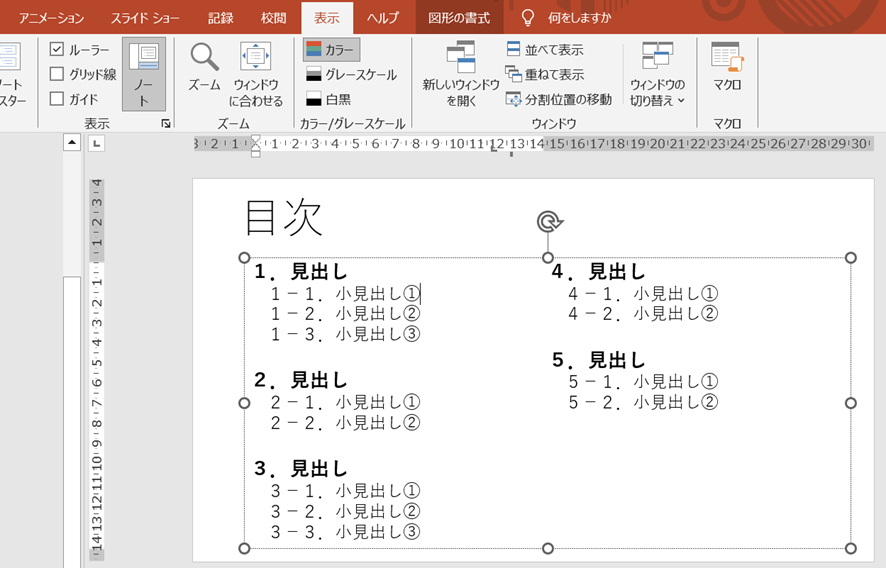
Task: Enable the Guides (ガイド) checkbox
Action: pyautogui.click(x=57, y=99)
